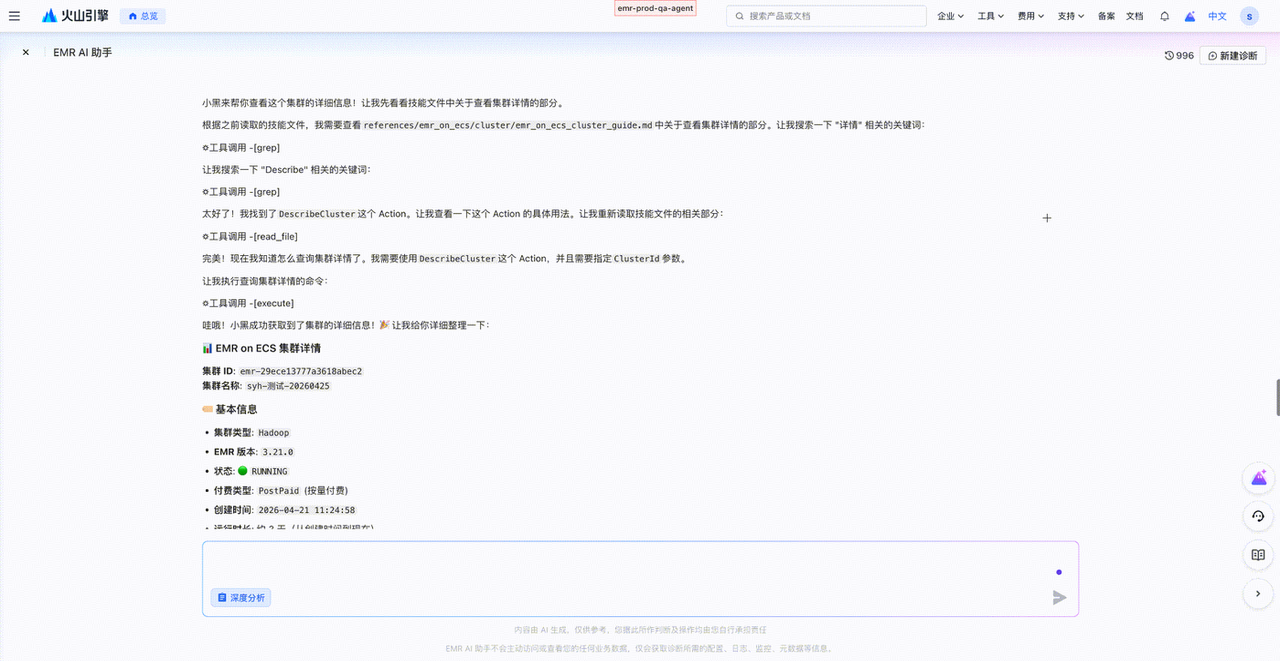
Task: Click the EMR AI 助手 title
Action: (83, 53)
